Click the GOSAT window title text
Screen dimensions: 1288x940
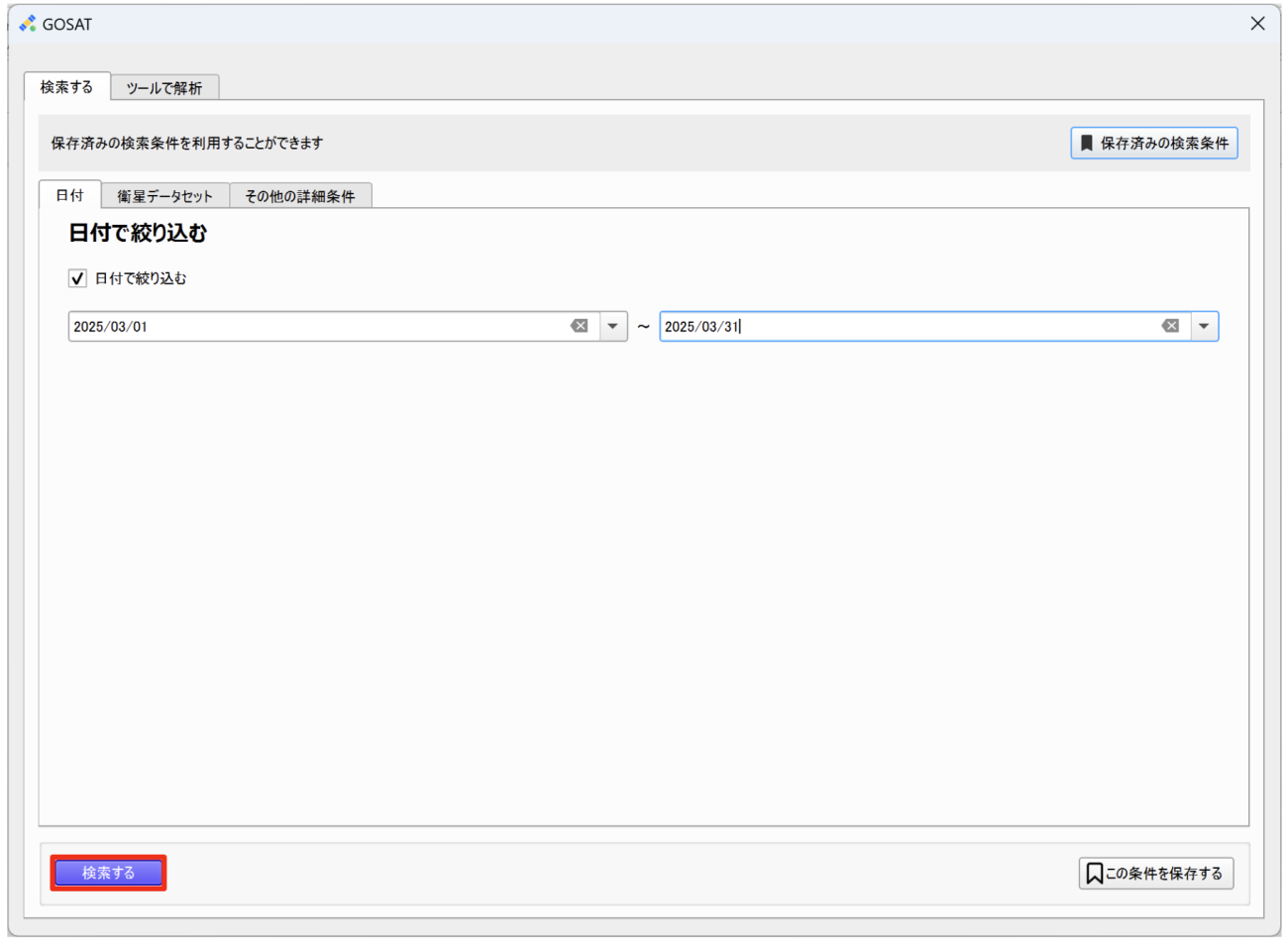tap(67, 24)
